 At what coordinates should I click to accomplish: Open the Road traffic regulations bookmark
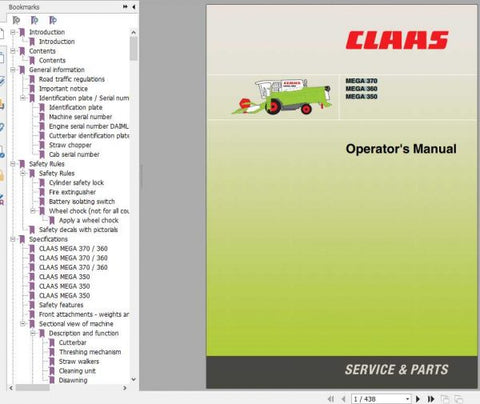pyautogui.click(x=72, y=79)
